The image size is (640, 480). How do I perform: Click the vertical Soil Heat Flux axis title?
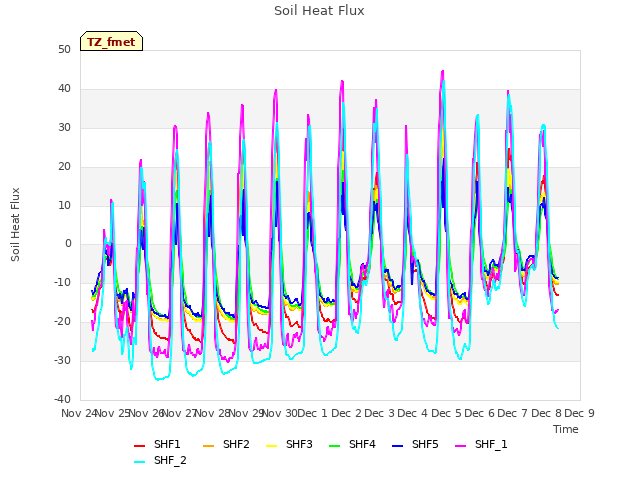point(15,224)
